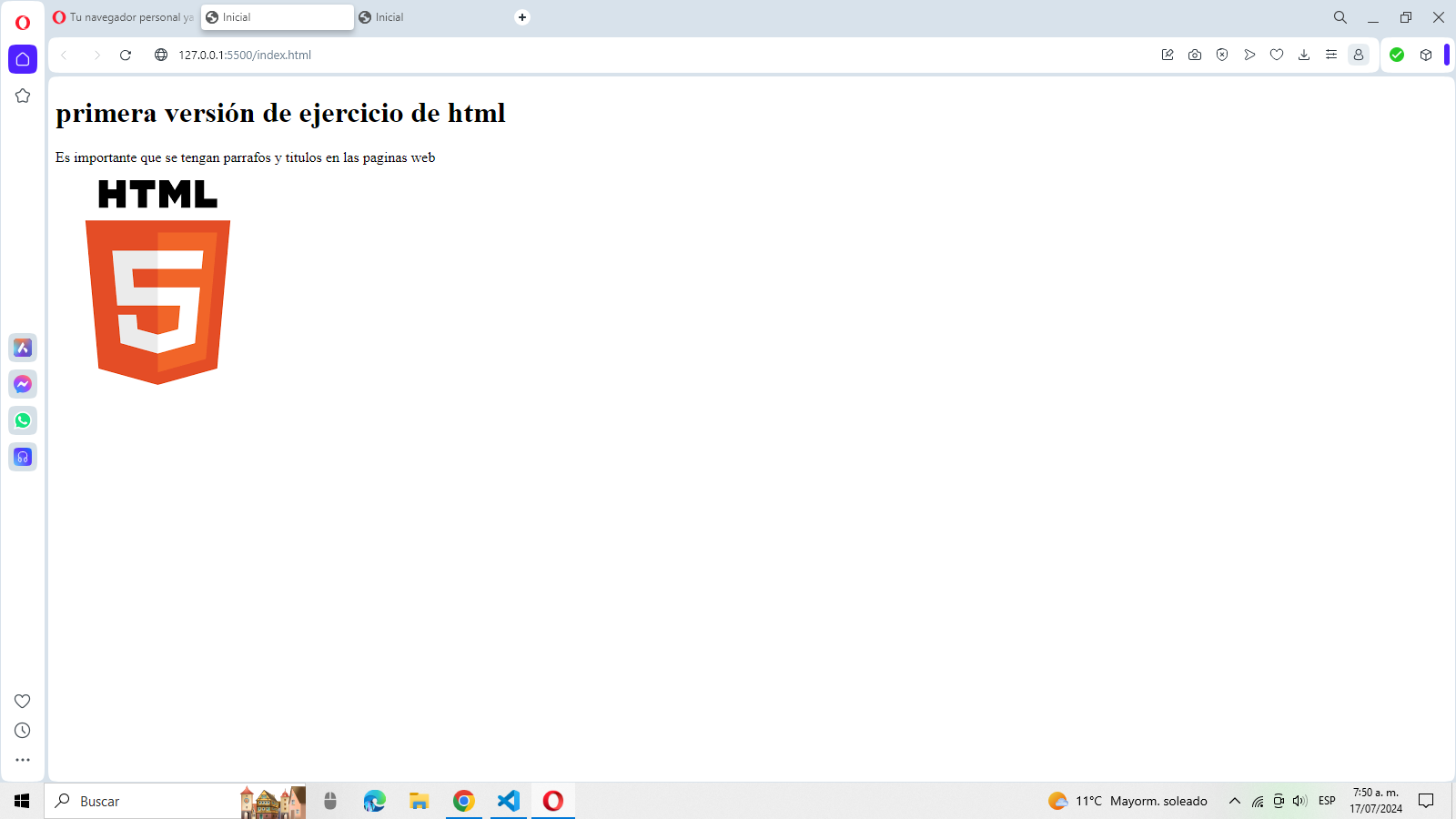Open Microsoft Edge from taskbar

374,801
